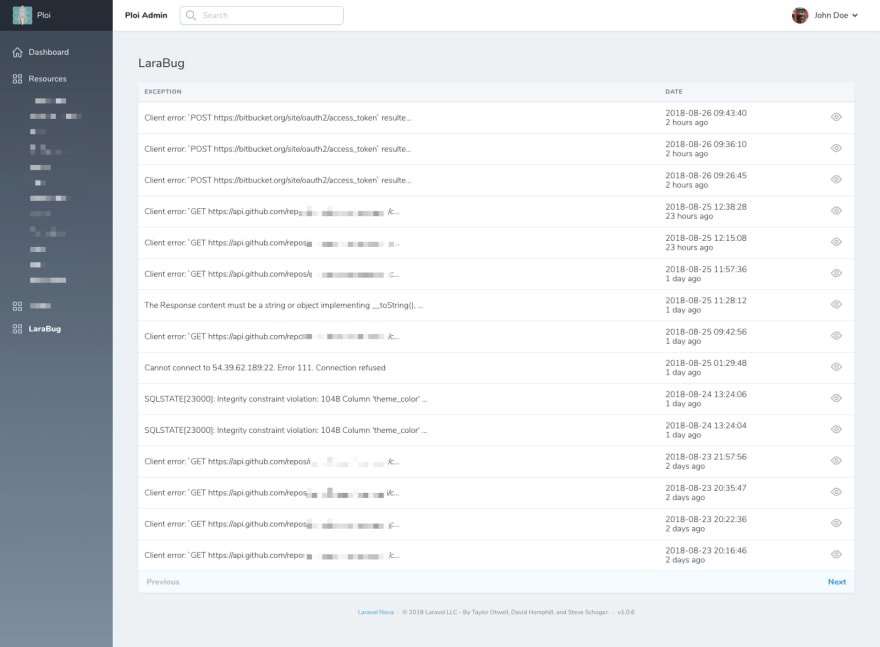Image resolution: width=880 pixels, height=647 pixels.
Task: View exception dated 2018-08-23 21:57:56
Action: tap(836, 461)
